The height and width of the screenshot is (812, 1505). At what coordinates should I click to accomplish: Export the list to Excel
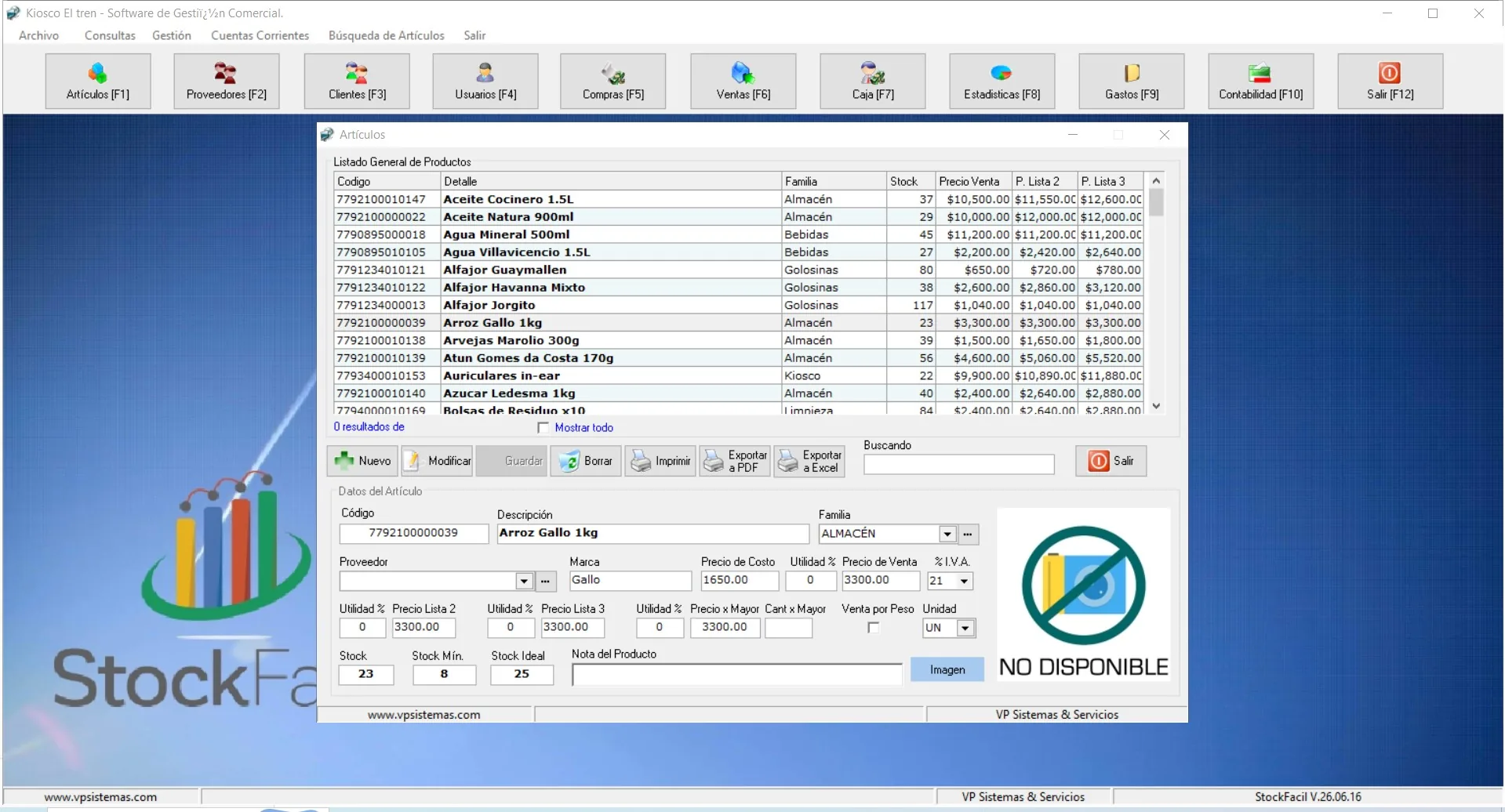coord(809,461)
